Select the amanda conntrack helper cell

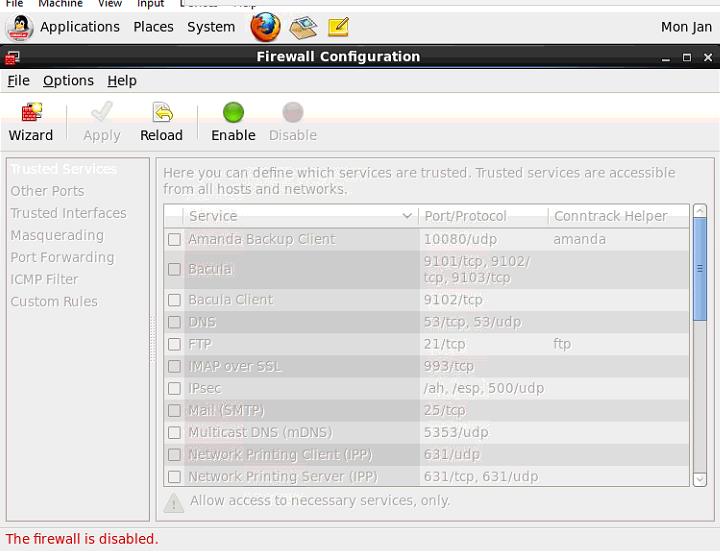(x=579, y=239)
